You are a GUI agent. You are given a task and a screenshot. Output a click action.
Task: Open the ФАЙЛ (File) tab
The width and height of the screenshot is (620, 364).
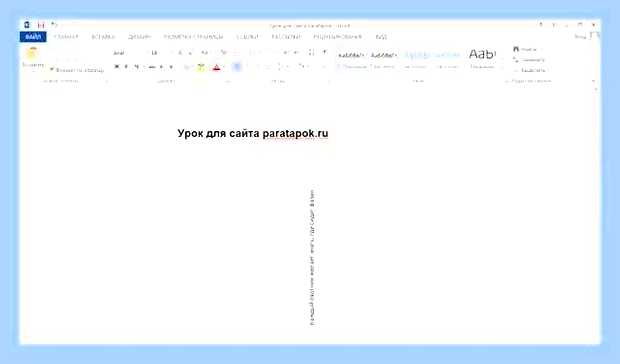(x=33, y=37)
